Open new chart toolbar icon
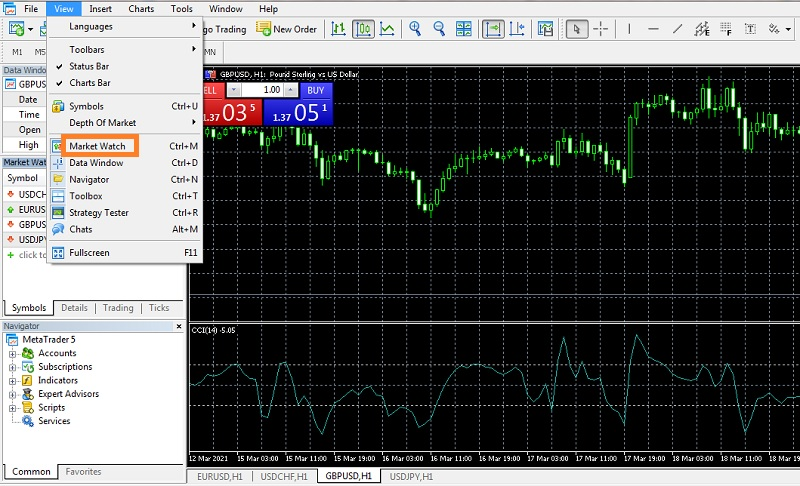Image resolution: width=800 pixels, height=486 pixels. tap(16, 29)
